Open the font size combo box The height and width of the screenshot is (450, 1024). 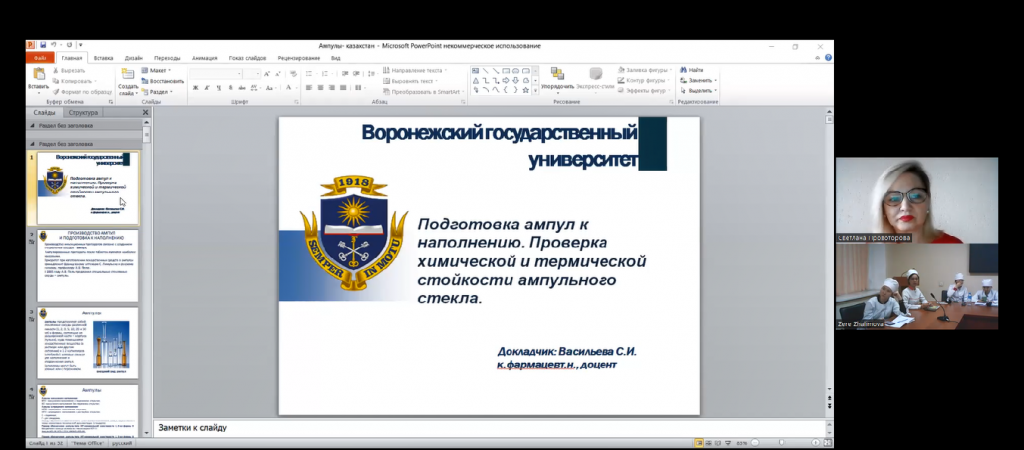(253, 74)
